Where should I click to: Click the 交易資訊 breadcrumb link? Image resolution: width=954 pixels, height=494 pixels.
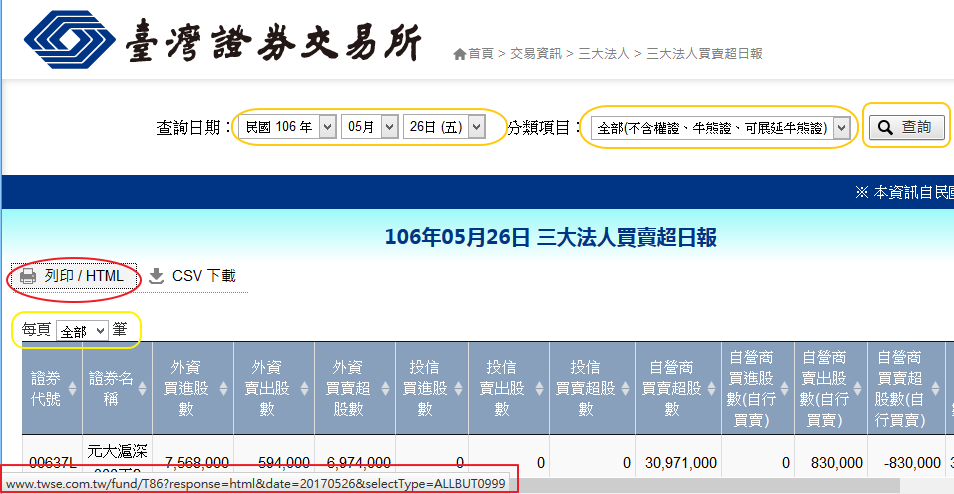coord(535,54)
